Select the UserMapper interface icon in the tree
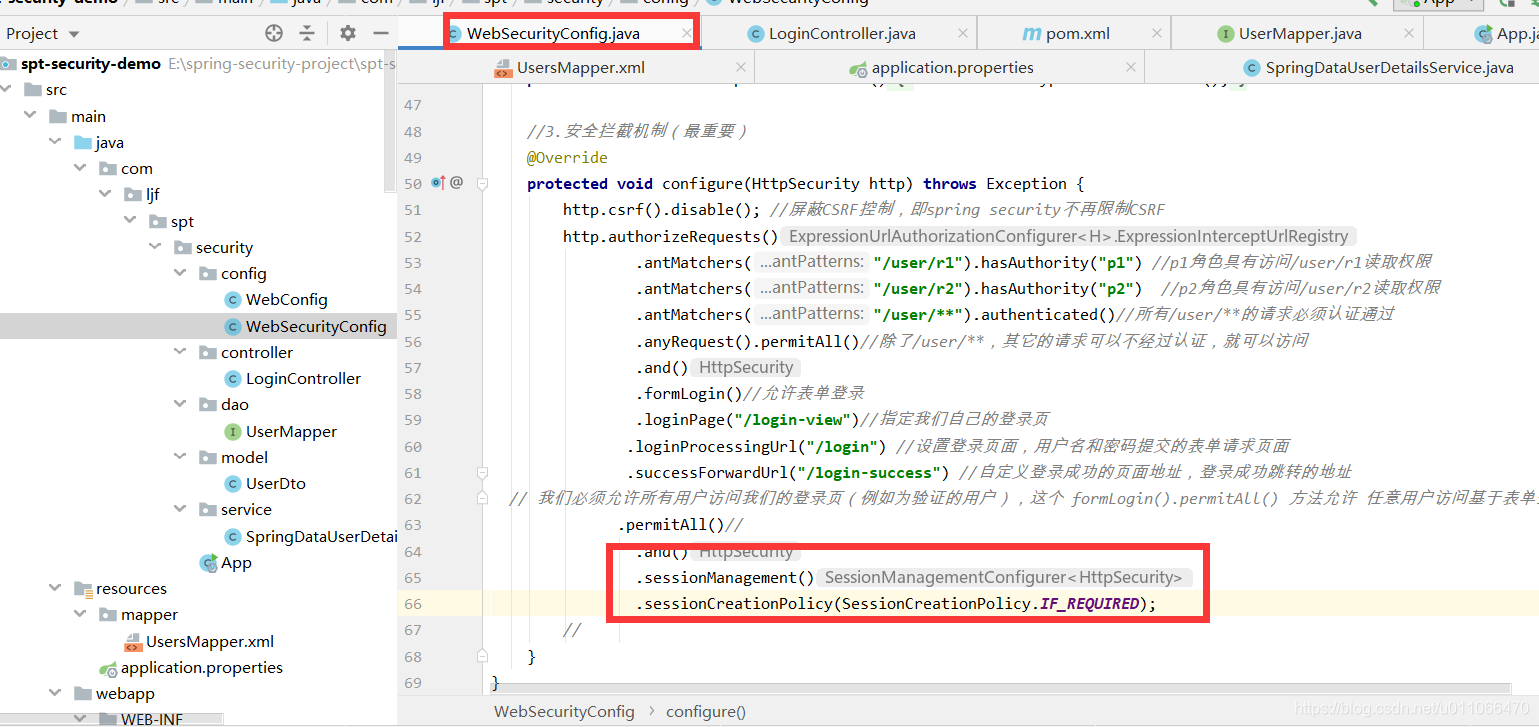The image size is (1539, 727). point(232,431)
